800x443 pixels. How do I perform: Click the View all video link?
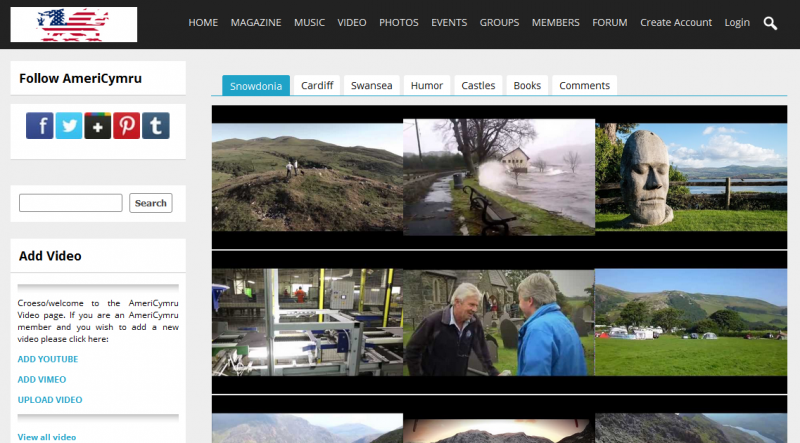[46, 437]
